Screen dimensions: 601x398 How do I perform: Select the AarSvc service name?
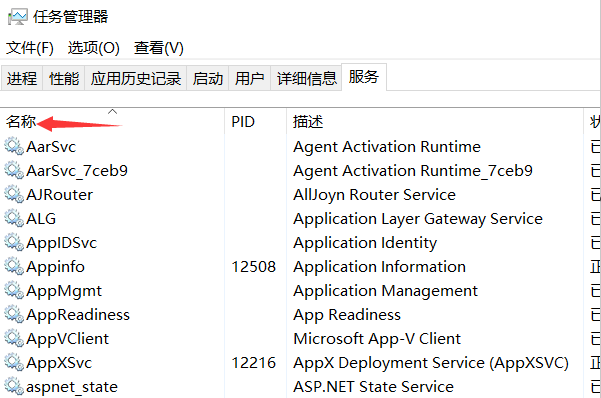(x=51, y=147)
